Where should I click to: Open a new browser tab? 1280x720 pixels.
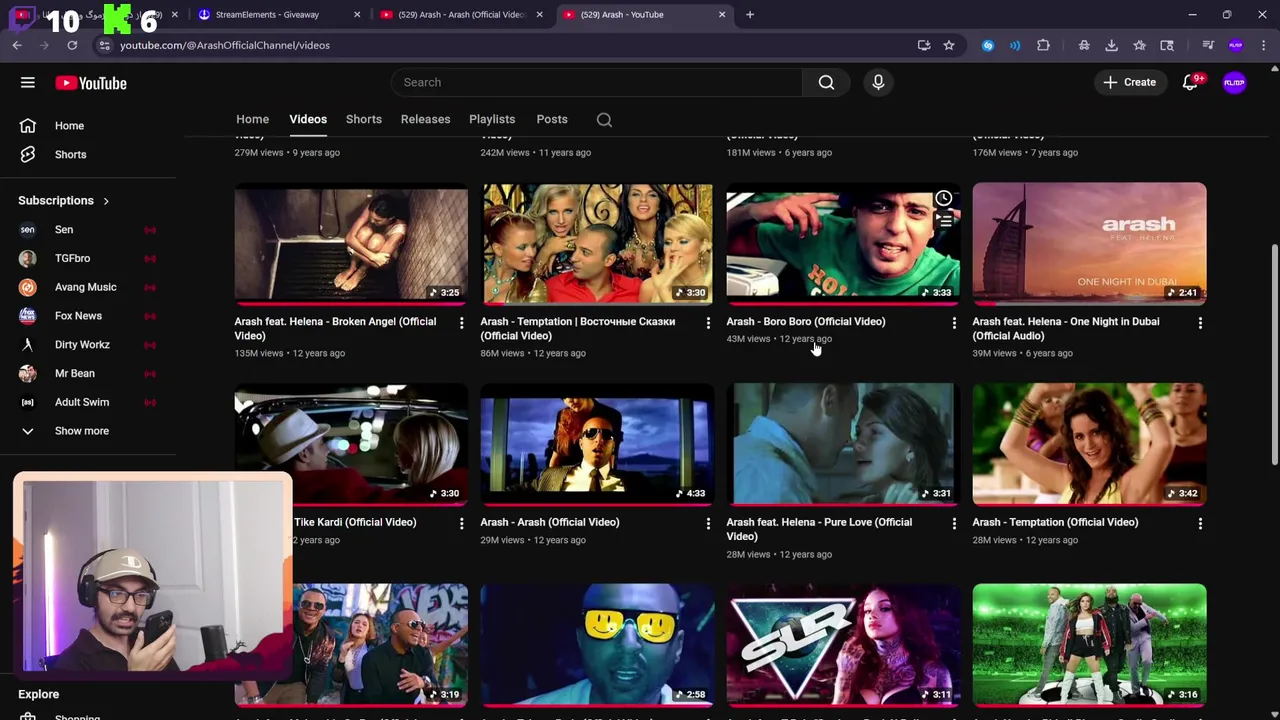click(750, 15)
